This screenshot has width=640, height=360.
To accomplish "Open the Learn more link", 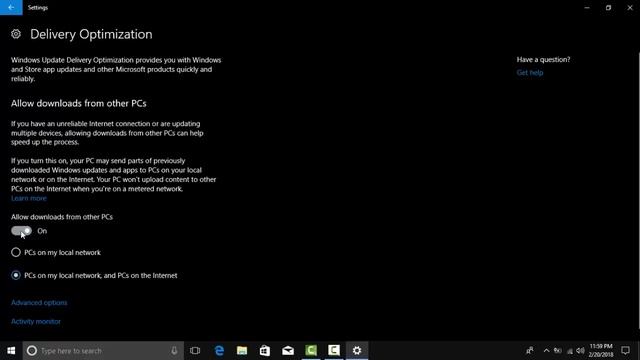I will [29, 198].
